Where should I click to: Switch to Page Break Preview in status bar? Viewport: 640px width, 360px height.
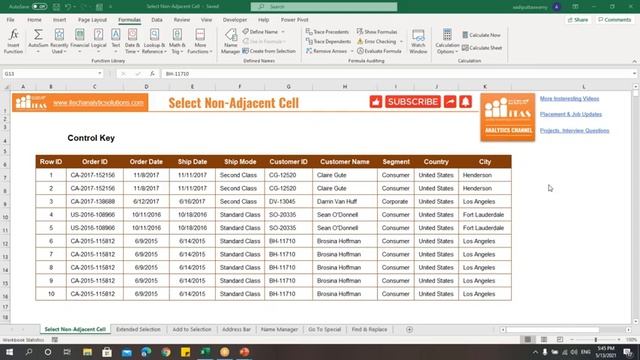560,340
